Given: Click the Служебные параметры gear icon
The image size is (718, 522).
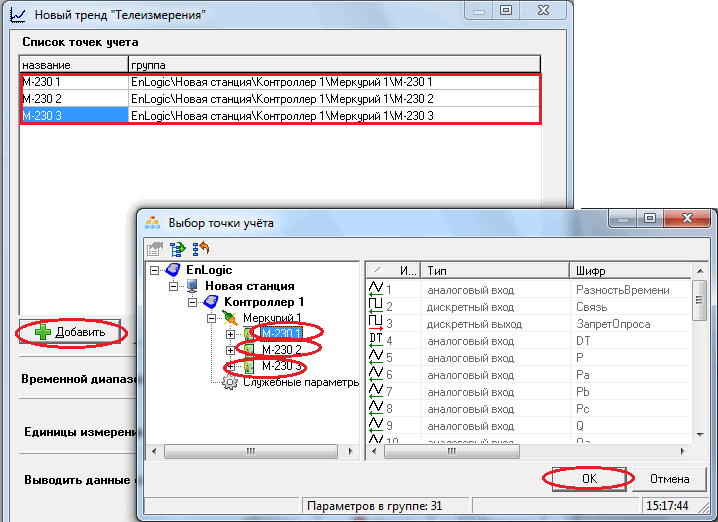Looking at the screenshot, I should [230, 382].
